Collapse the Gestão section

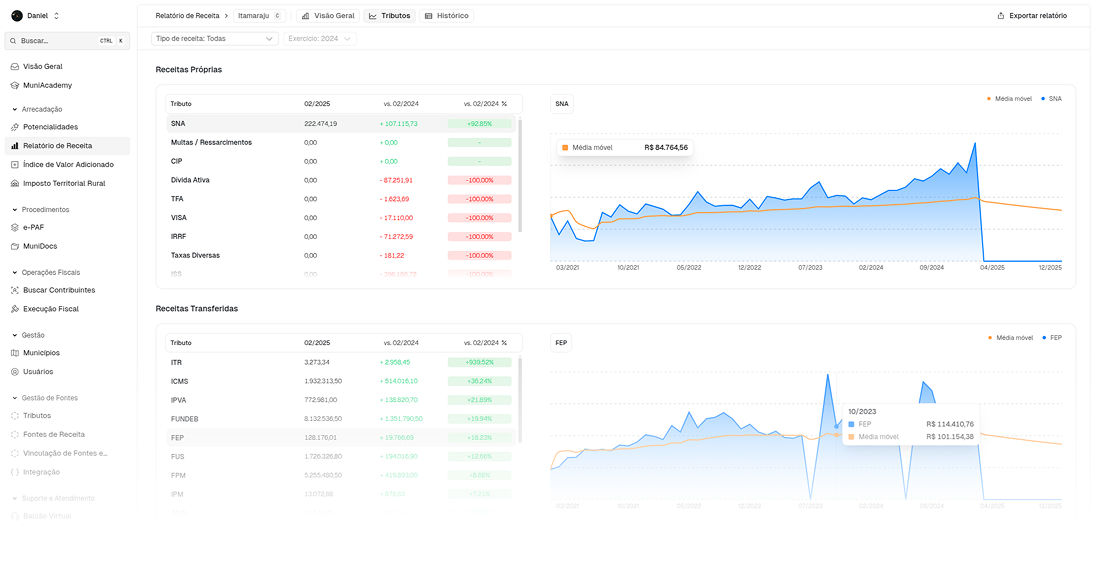[29, 334]
